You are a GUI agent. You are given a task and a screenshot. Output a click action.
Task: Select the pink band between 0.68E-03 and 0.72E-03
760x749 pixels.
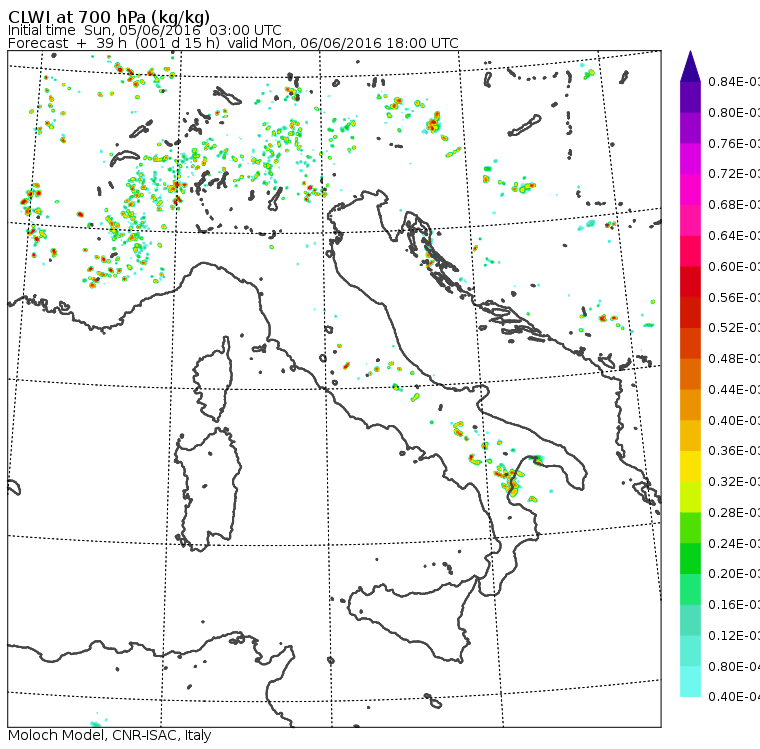(690, 190)
